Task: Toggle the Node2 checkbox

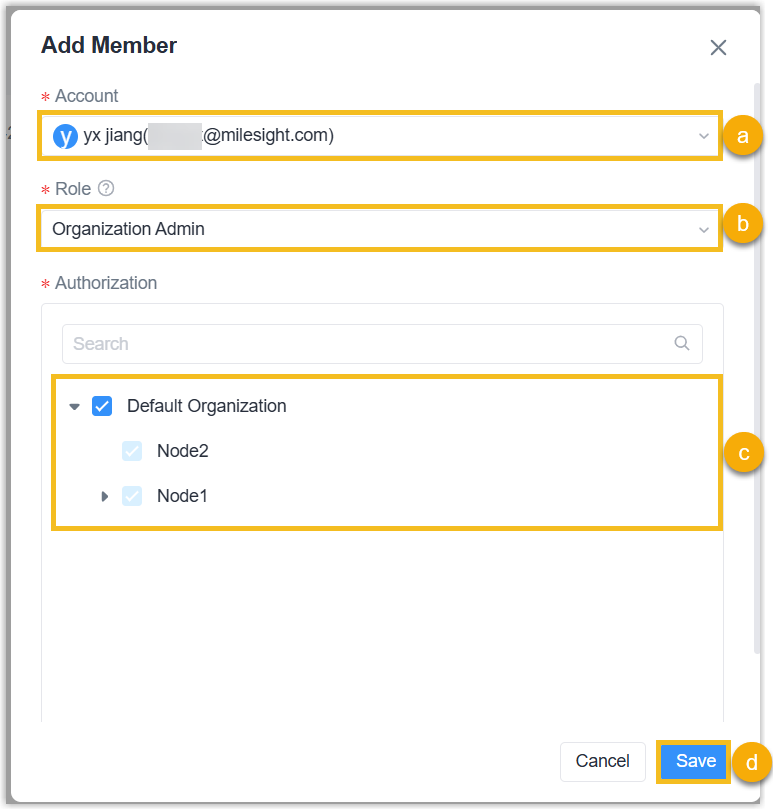Action: pyautogui.click(x=132, y=451)
